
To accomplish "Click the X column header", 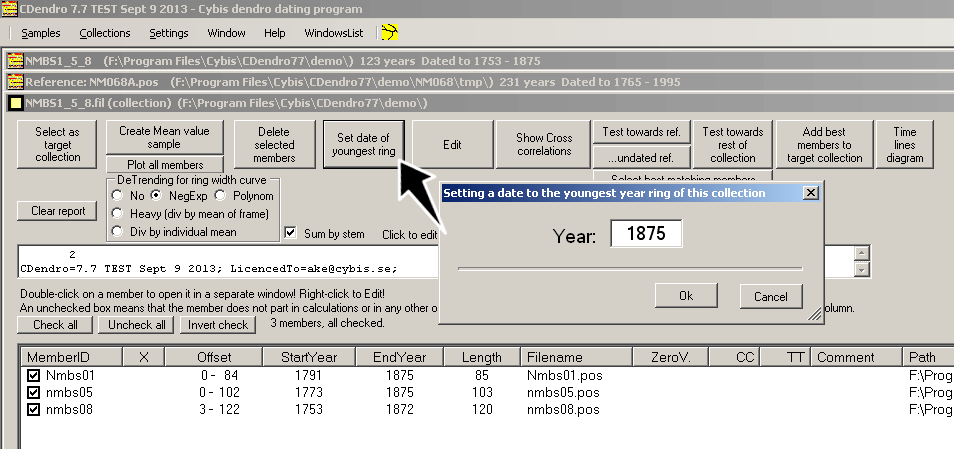I will (x=144, y=357).
